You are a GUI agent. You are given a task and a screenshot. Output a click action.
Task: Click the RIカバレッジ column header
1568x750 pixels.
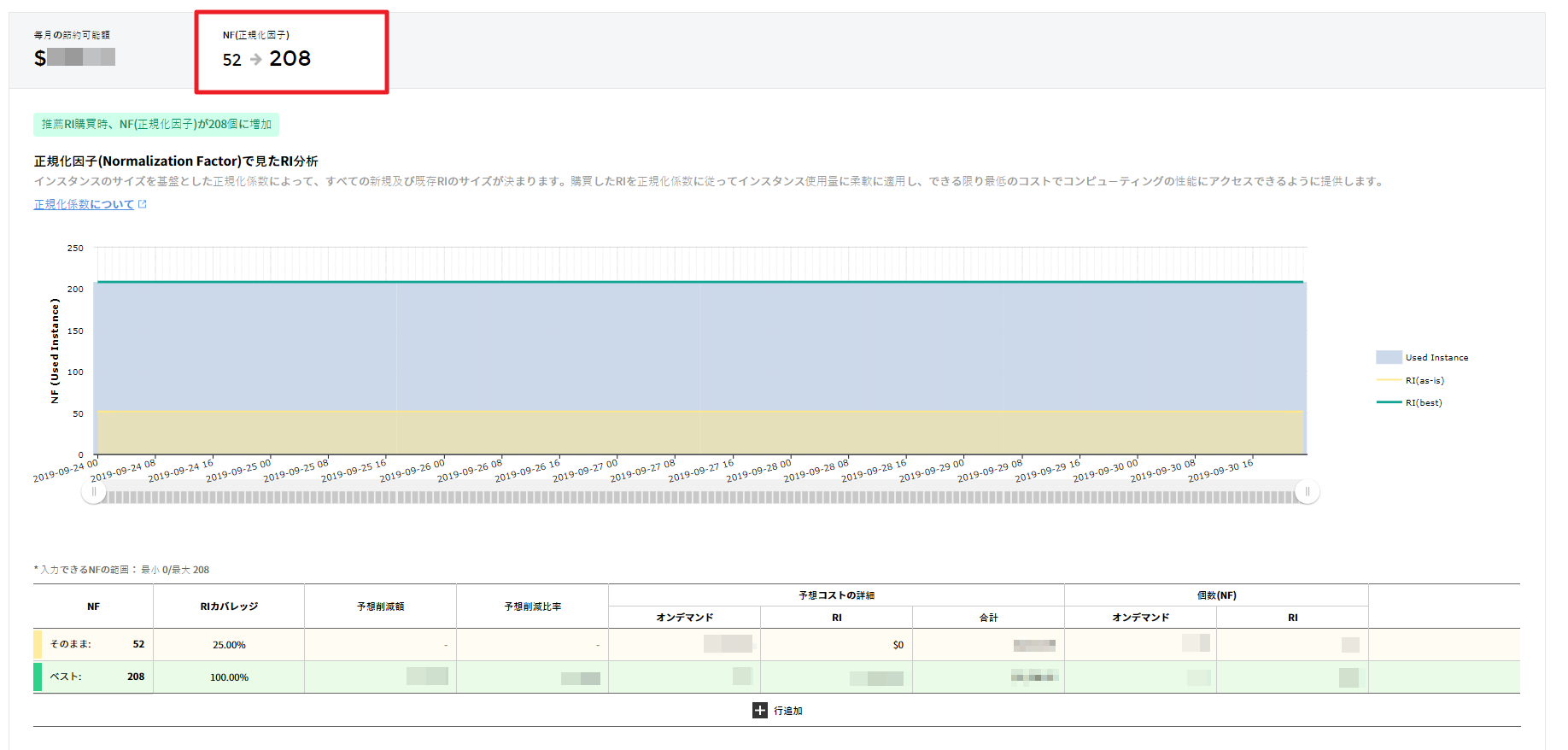229,606
